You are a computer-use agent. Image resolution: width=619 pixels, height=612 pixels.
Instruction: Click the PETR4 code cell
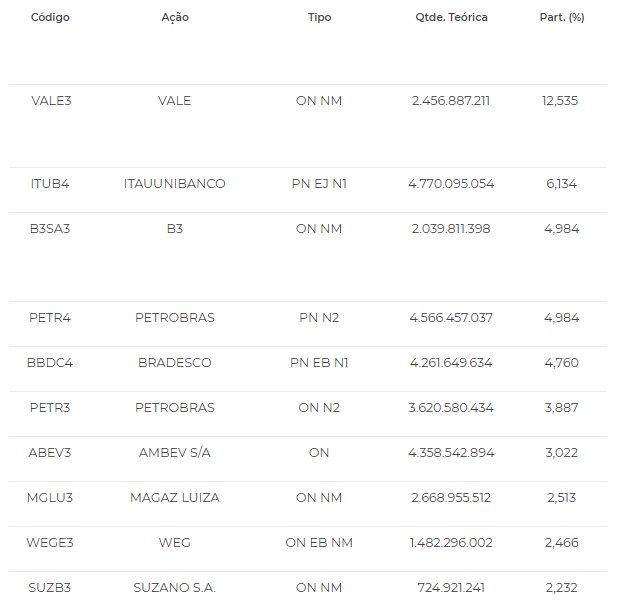click(x=50, y=317)
